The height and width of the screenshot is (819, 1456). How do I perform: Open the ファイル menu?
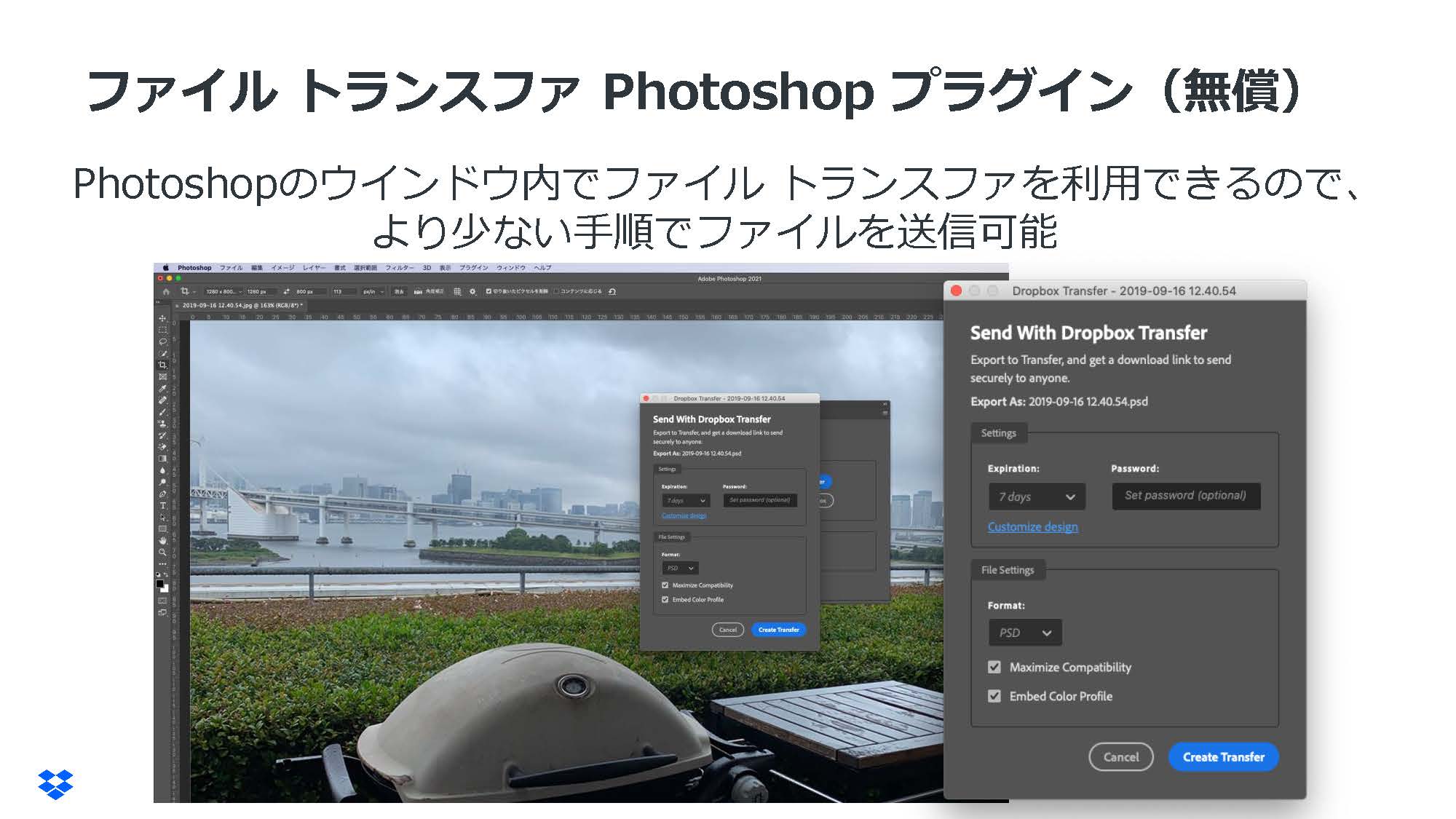coord(231,268)
